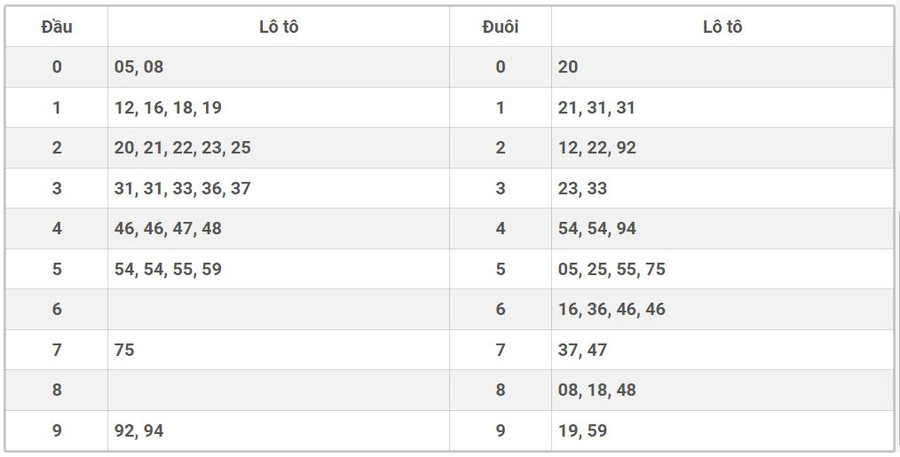
Task: Click the cell containing 92, 94
Action: (139, 431)
